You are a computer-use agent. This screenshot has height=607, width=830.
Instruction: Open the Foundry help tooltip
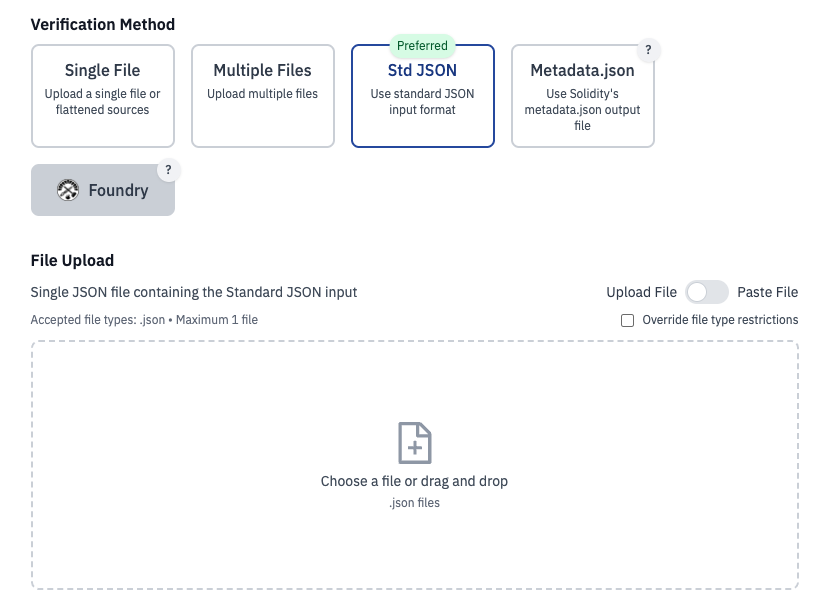click(x=168, y=170)
